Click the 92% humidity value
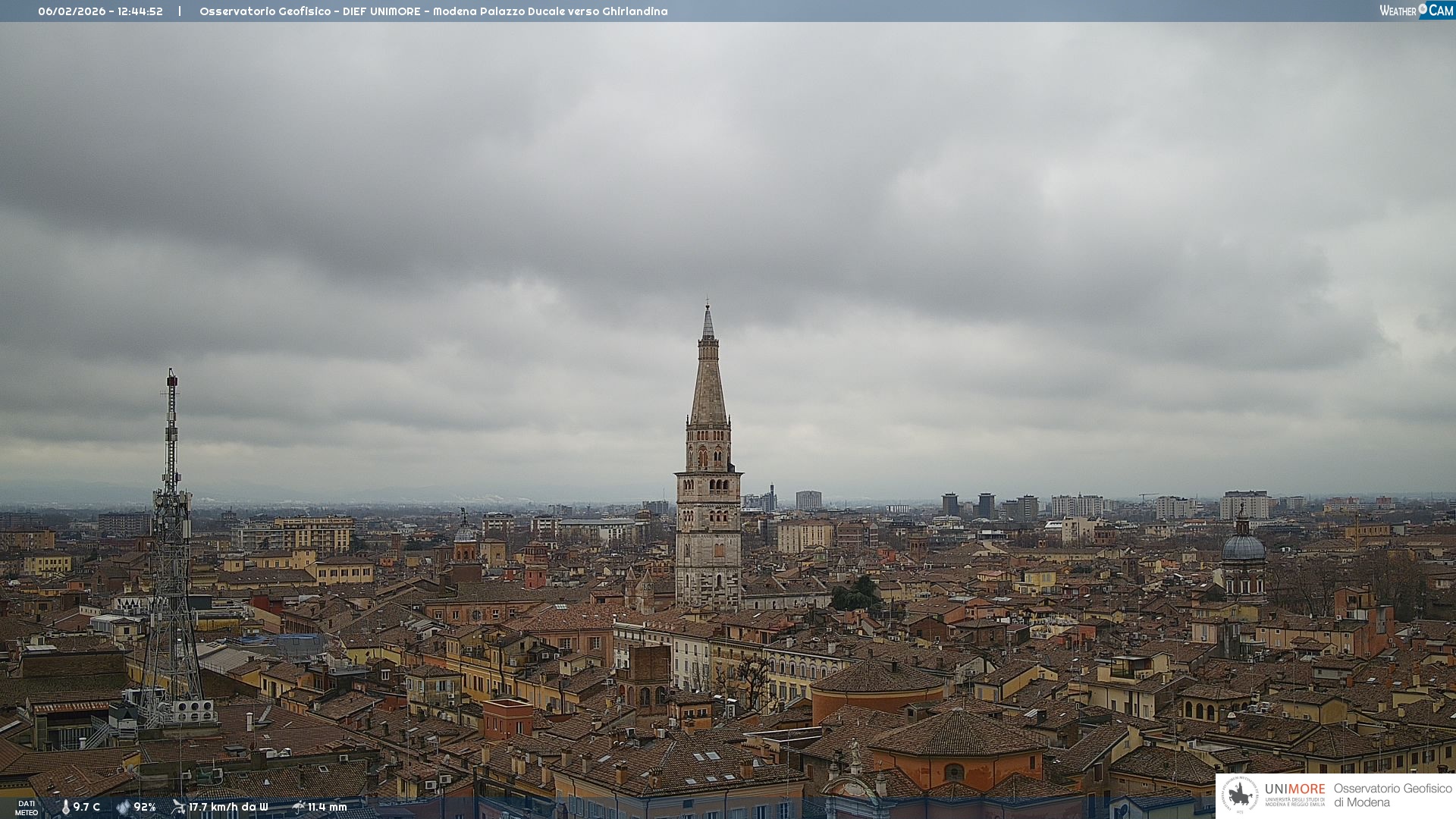Viewport: 1456px width, 819px height. pyautogui.click(x=145, y=807)
